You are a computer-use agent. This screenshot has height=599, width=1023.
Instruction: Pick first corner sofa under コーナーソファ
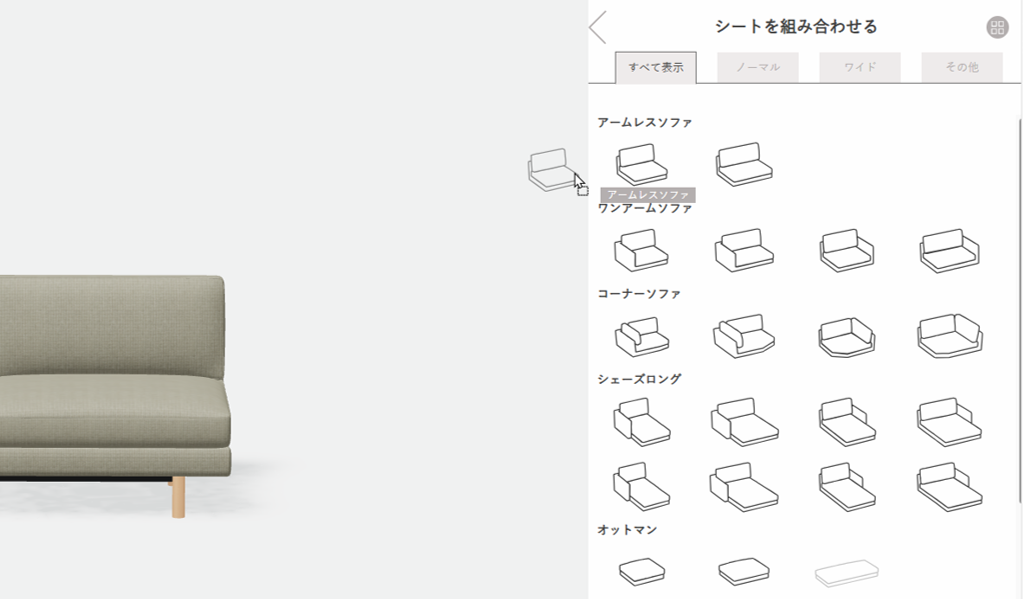642,337
